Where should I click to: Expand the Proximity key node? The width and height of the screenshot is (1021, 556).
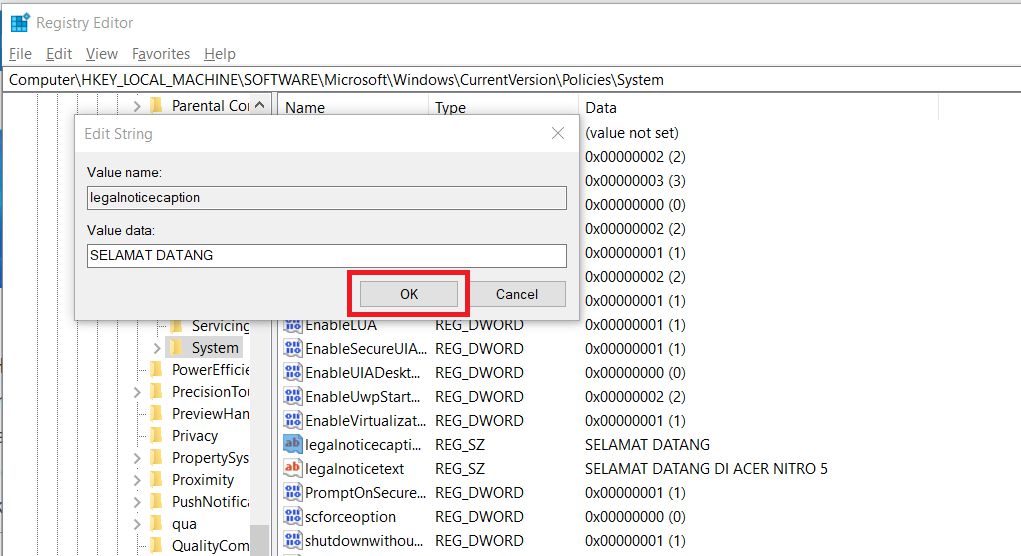137,479
